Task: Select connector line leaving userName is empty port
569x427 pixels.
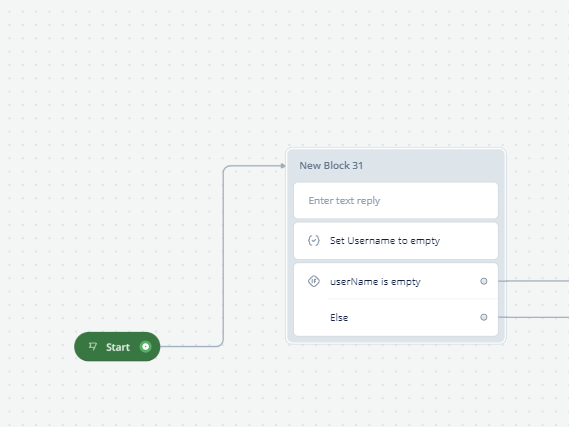Action: [x=533, y=281]
